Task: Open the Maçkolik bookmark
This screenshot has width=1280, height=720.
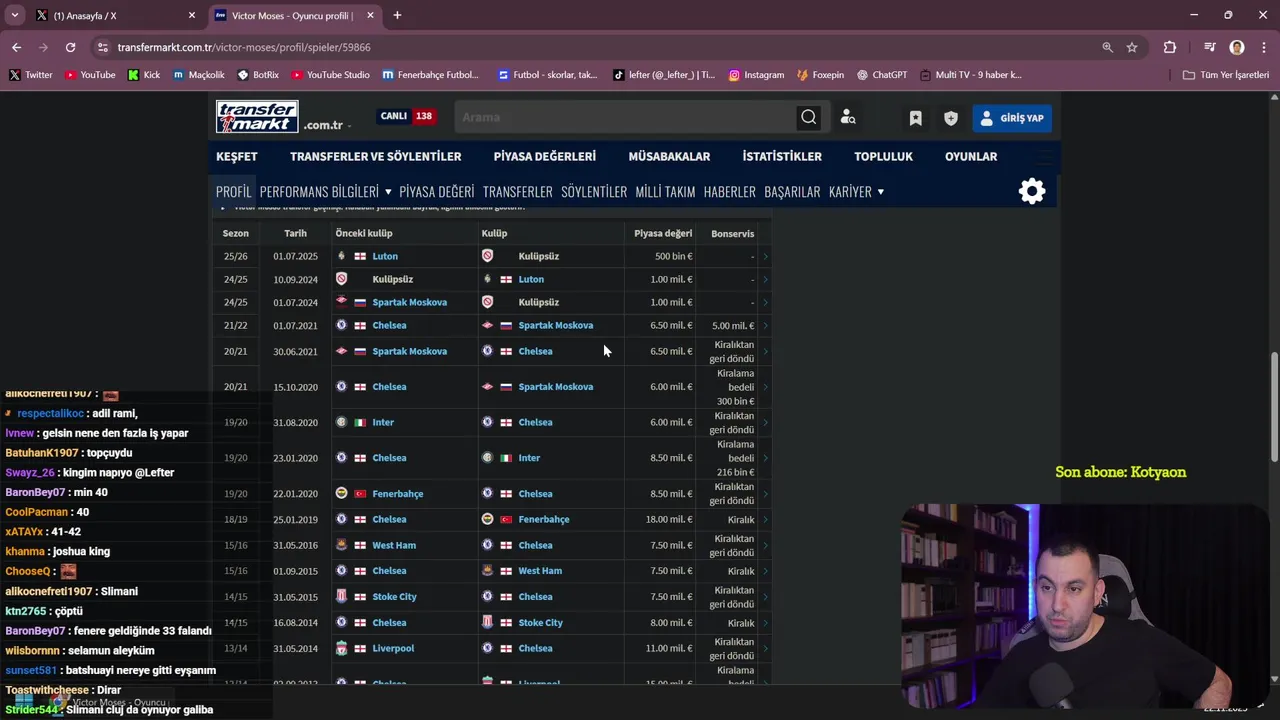Action: click(199, 75)
